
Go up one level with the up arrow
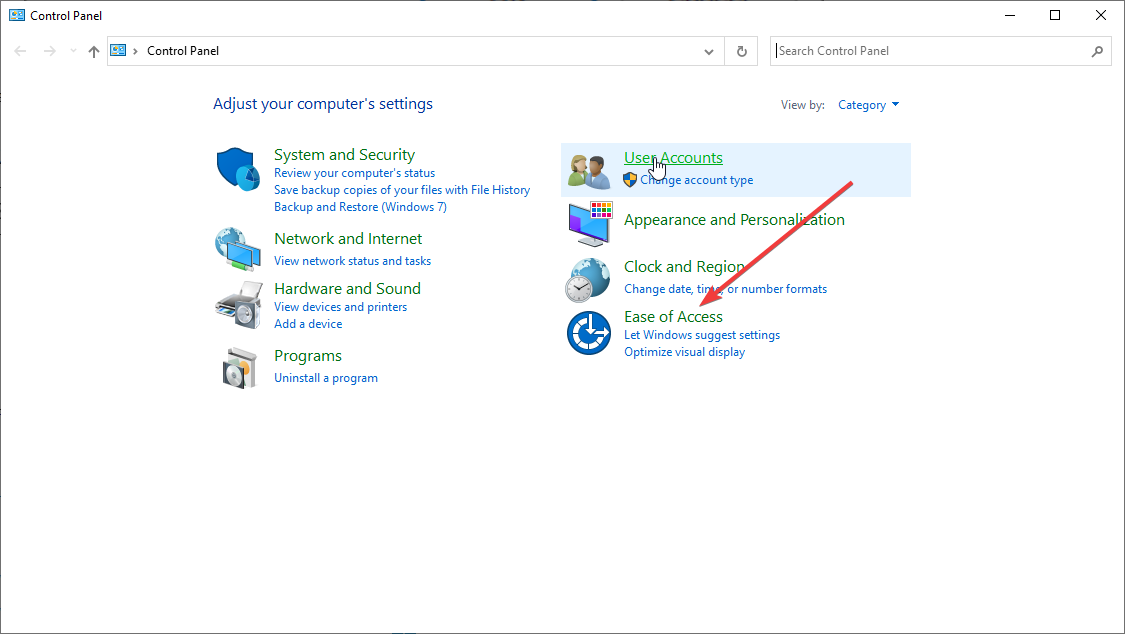click(93, 51)
